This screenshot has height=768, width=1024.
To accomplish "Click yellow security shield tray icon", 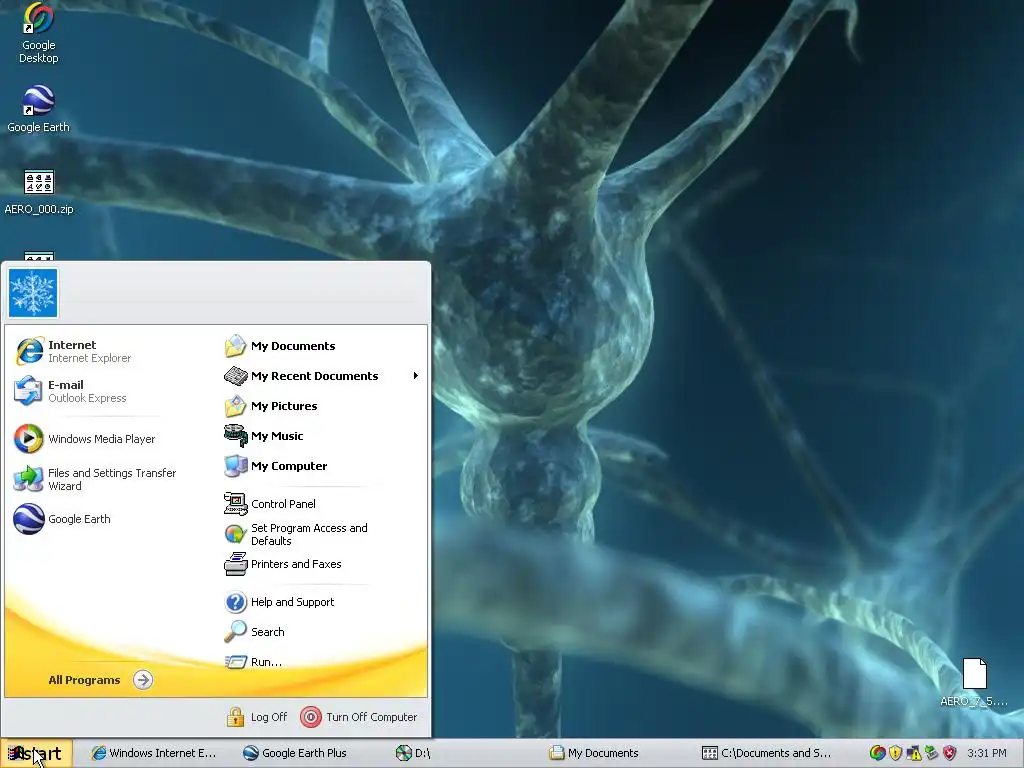I will point(895,753).
